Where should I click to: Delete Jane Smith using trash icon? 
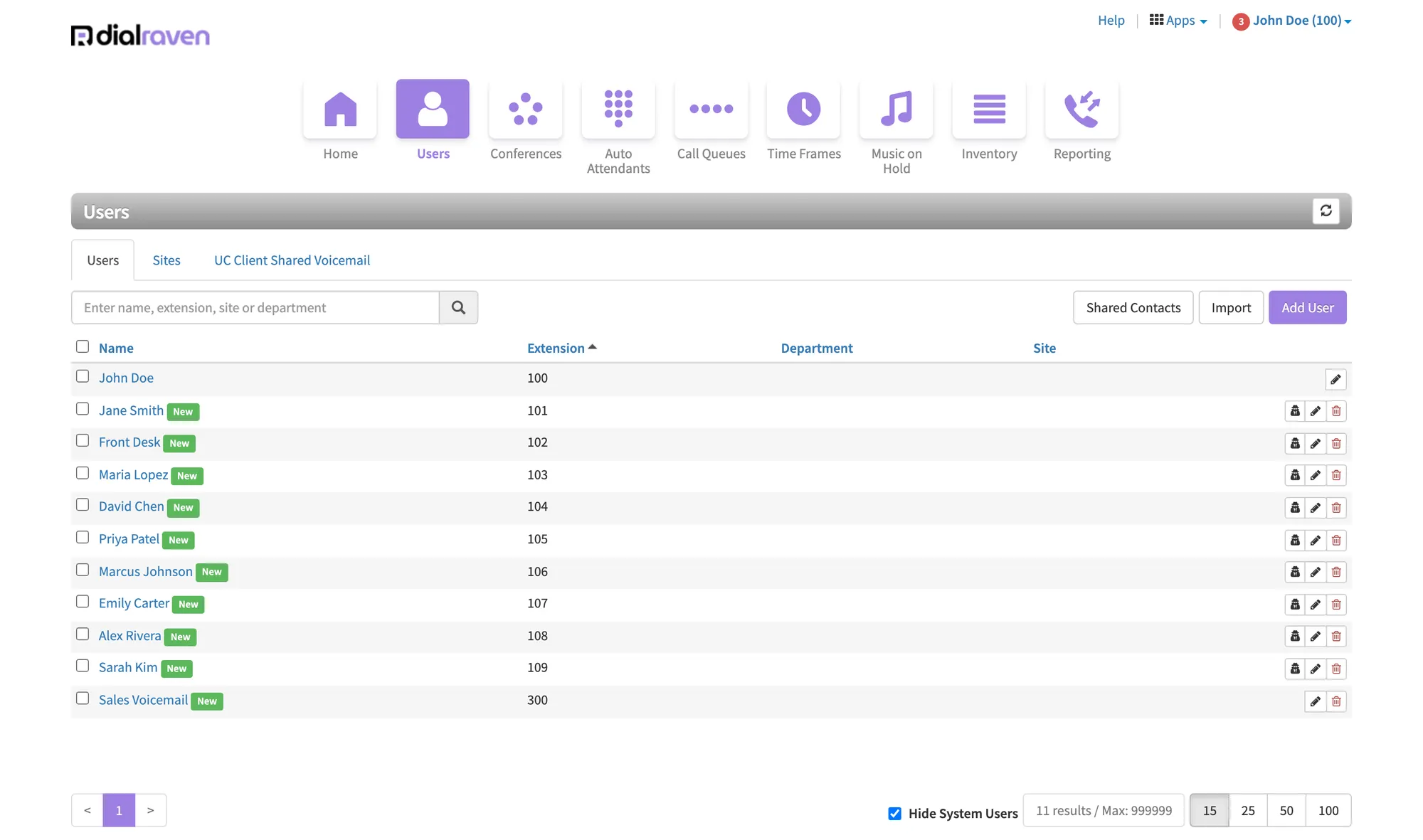coord(1336,411)
